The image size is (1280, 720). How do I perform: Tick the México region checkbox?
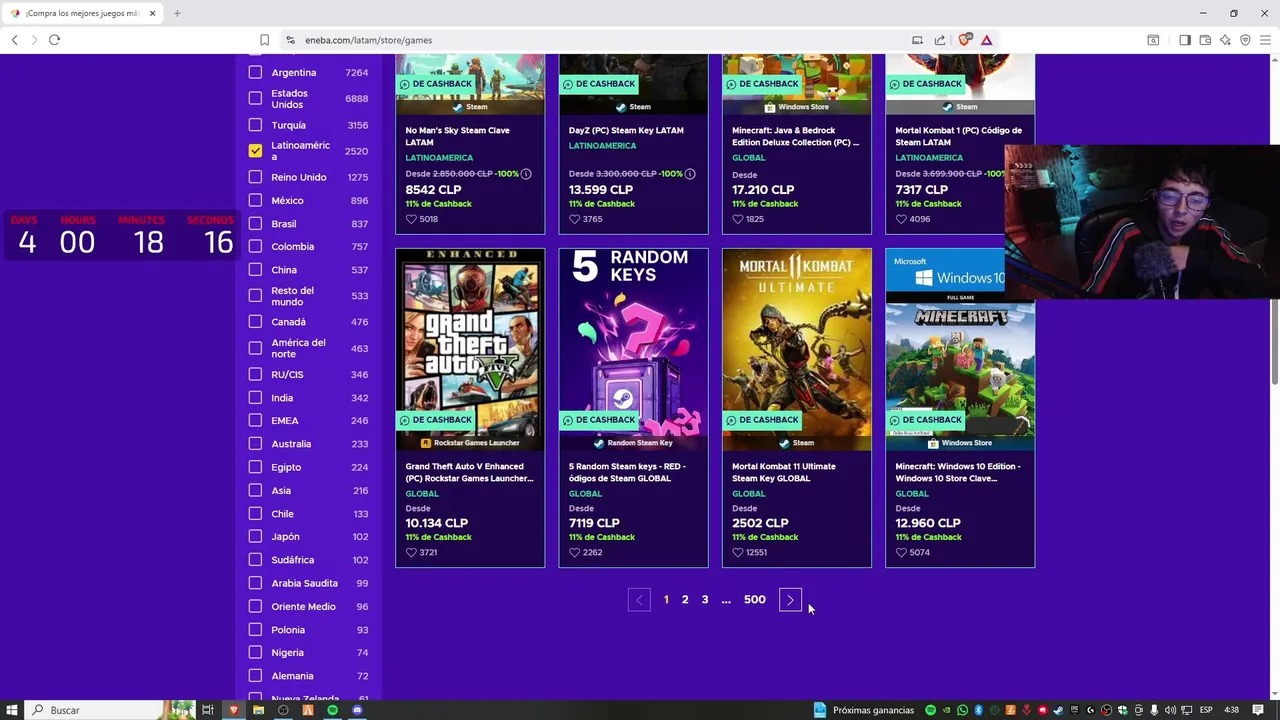tap(255, 200)
